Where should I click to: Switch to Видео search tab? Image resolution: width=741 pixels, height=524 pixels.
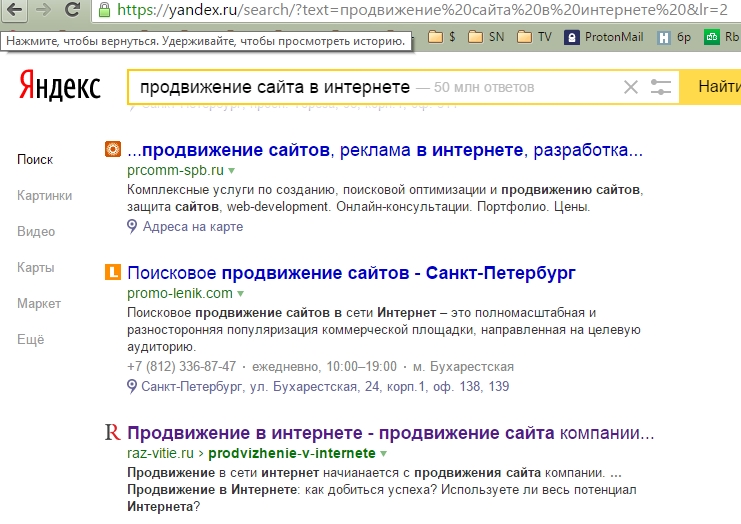[36, 232]
